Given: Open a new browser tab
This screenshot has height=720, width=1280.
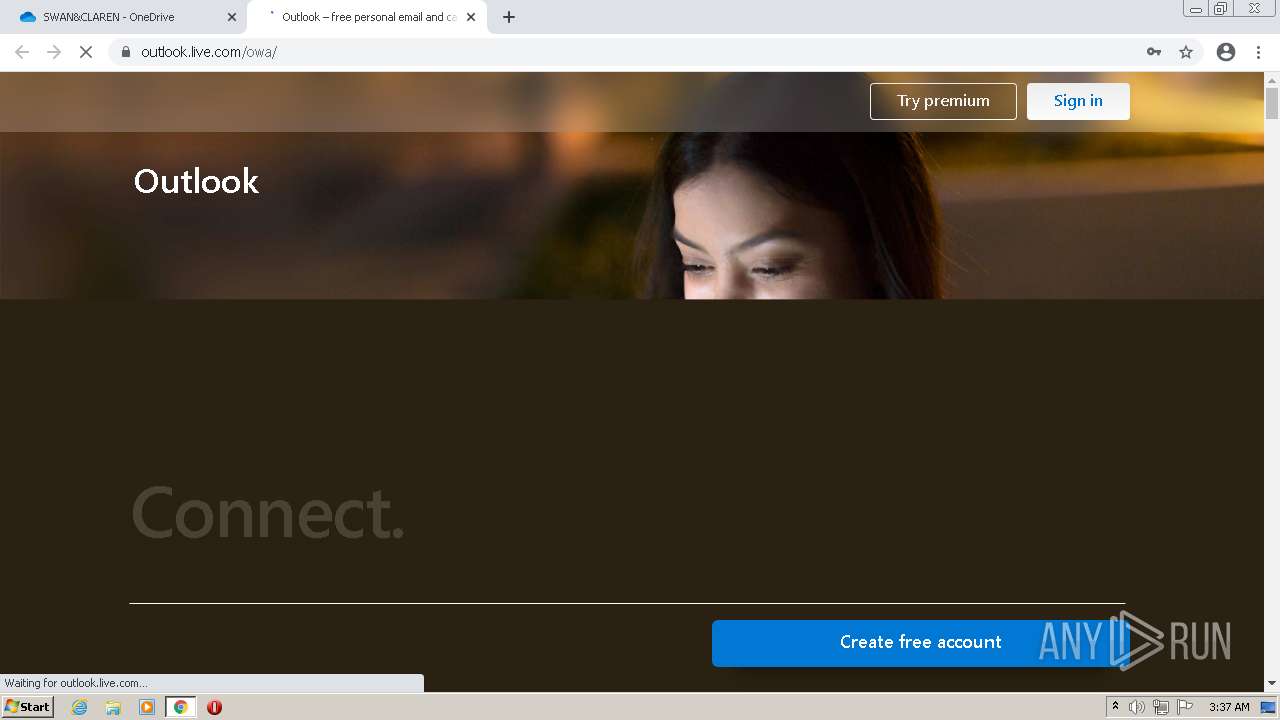Looking at the screenshot, I should [509, 17].
